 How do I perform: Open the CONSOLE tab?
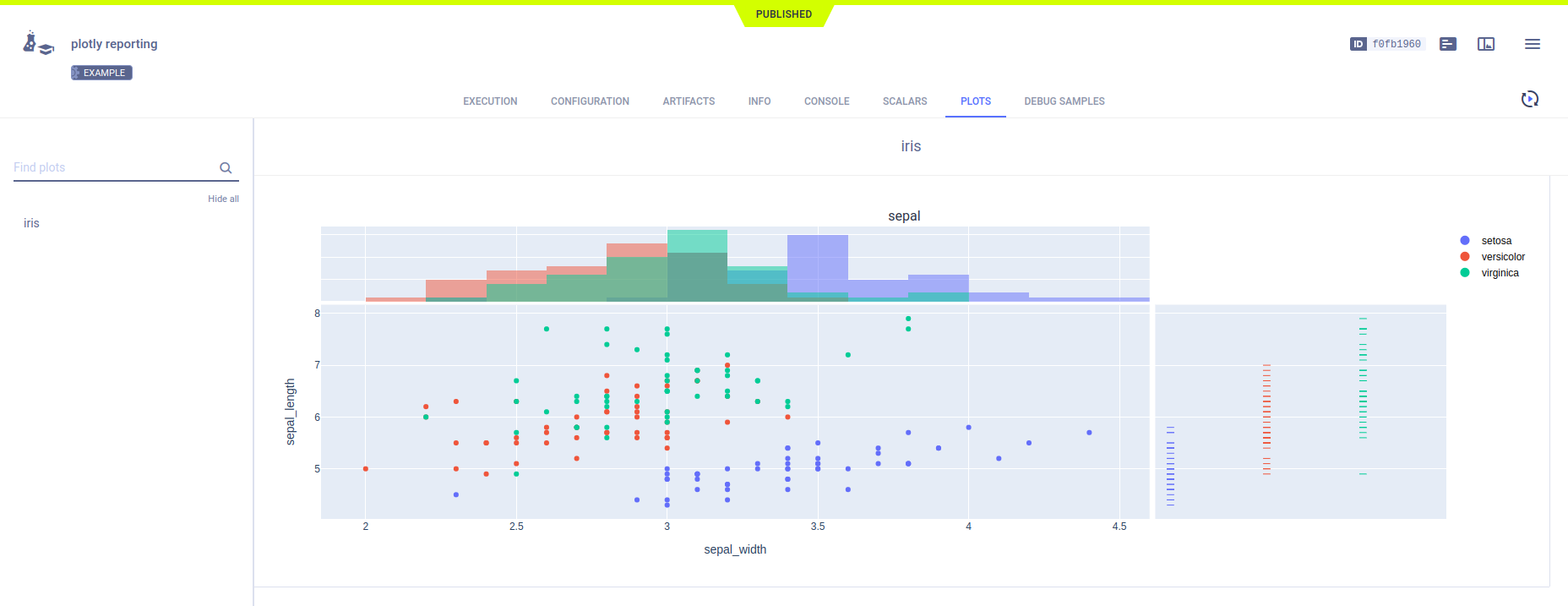pyautogui.click(x=826, y=101)
